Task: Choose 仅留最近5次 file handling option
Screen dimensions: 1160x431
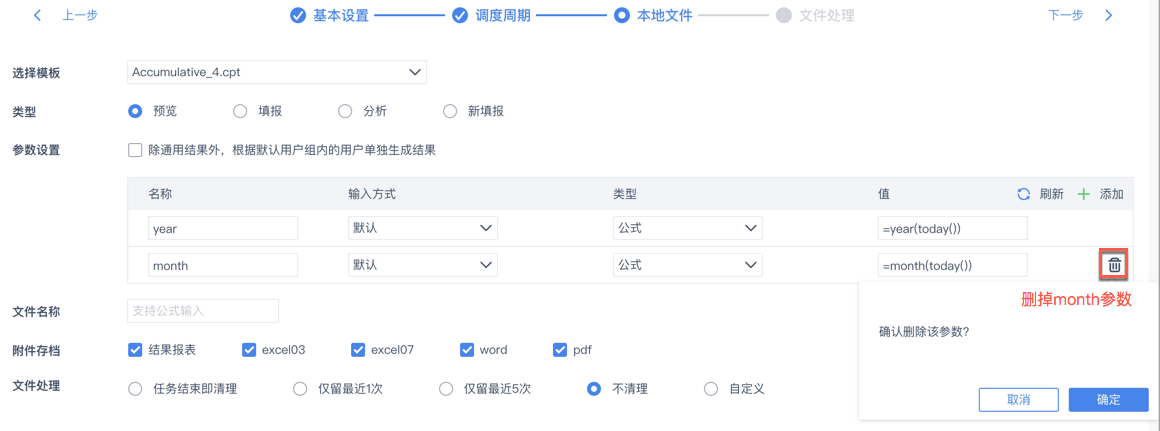Action: 446,388
